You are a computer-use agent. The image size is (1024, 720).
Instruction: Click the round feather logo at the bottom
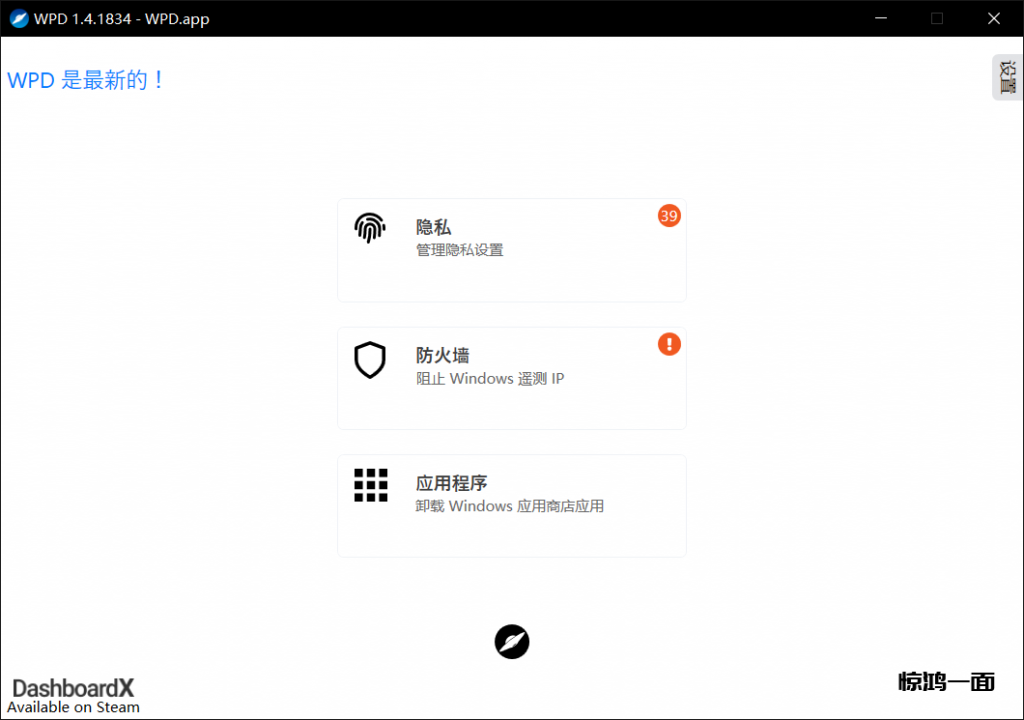(512, 641)
